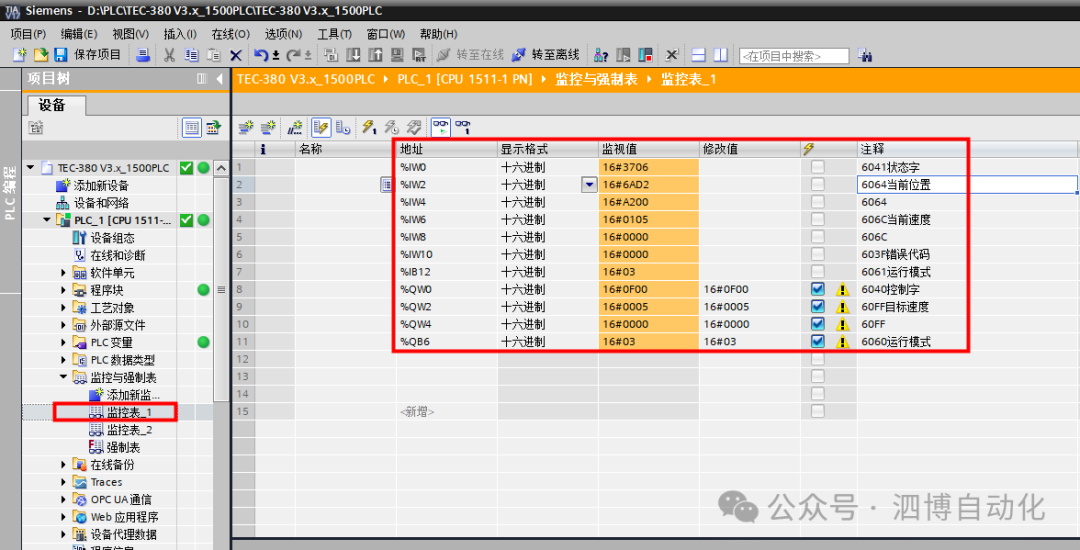Click PLC_1 [CPU 1511-1 PN] breadcrumb
The height and width of the screenshot is (550, 1080).
coord(465,79)
